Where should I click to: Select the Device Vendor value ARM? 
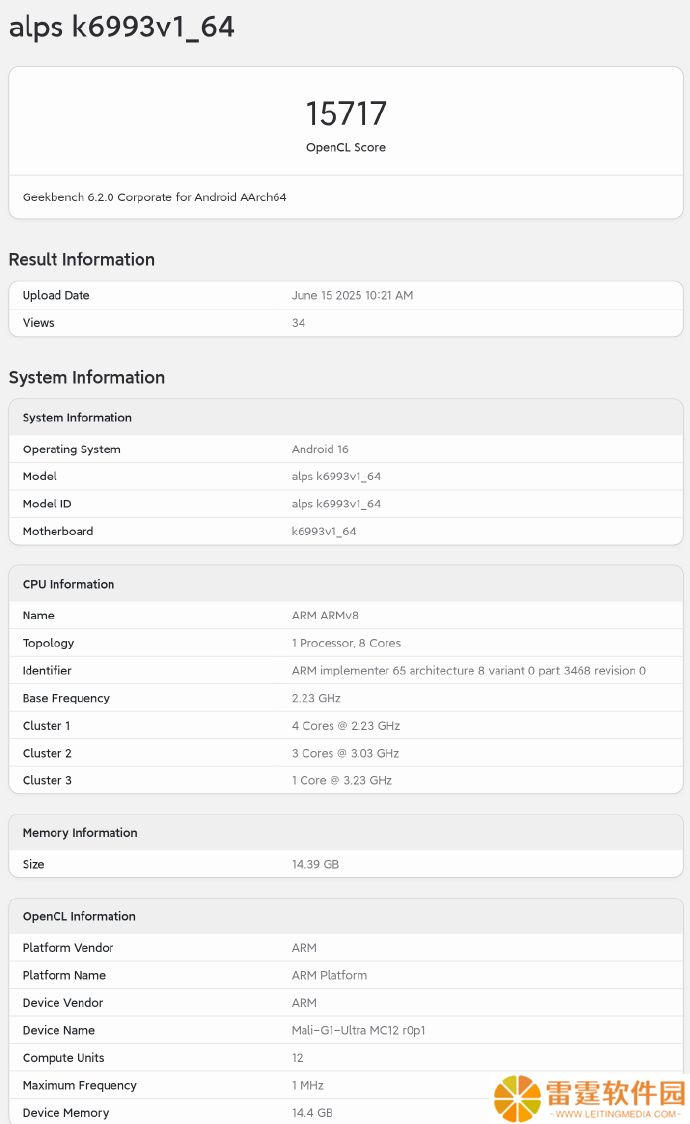(305, 1003)
